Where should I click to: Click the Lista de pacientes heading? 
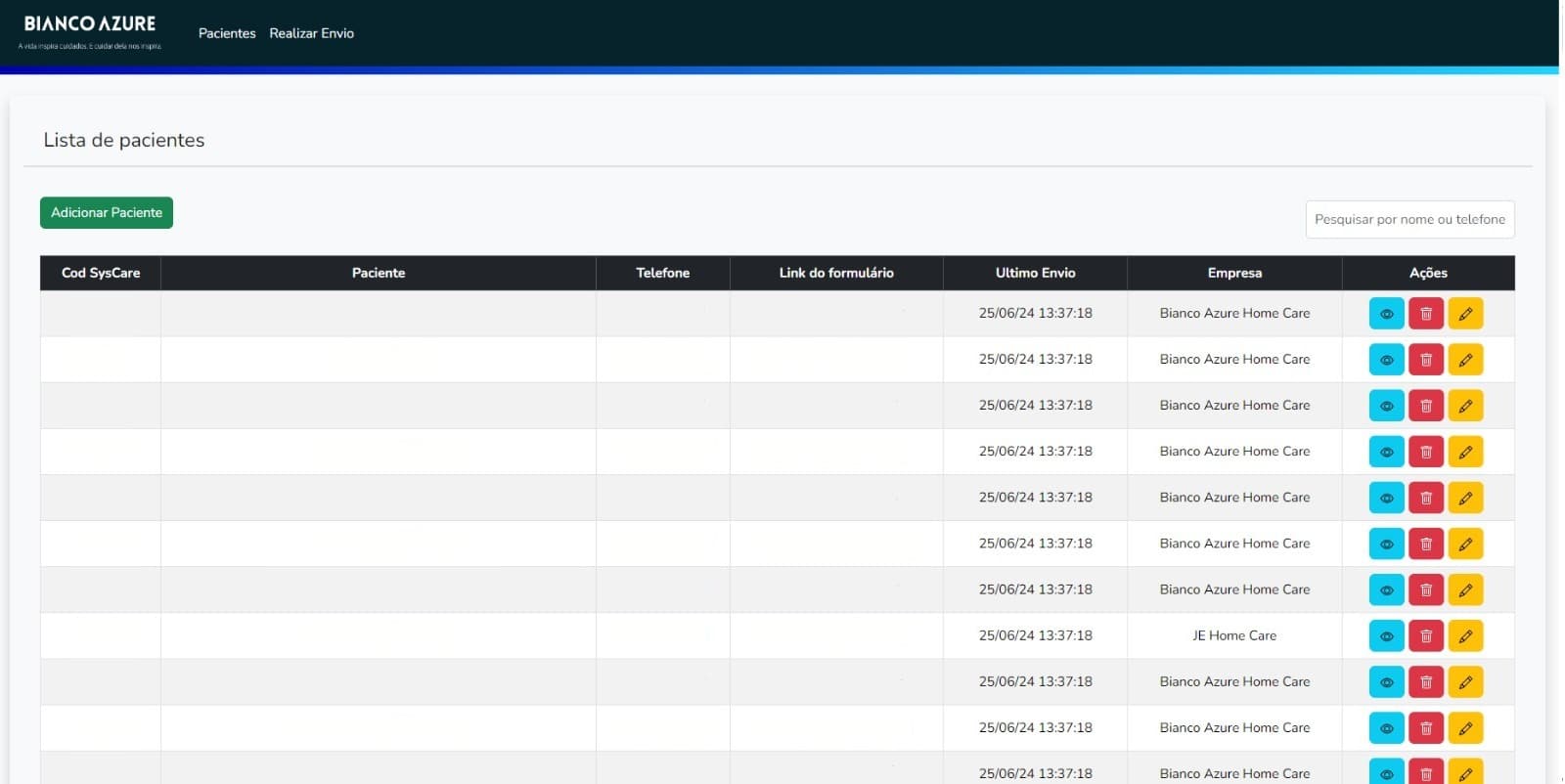124,140
